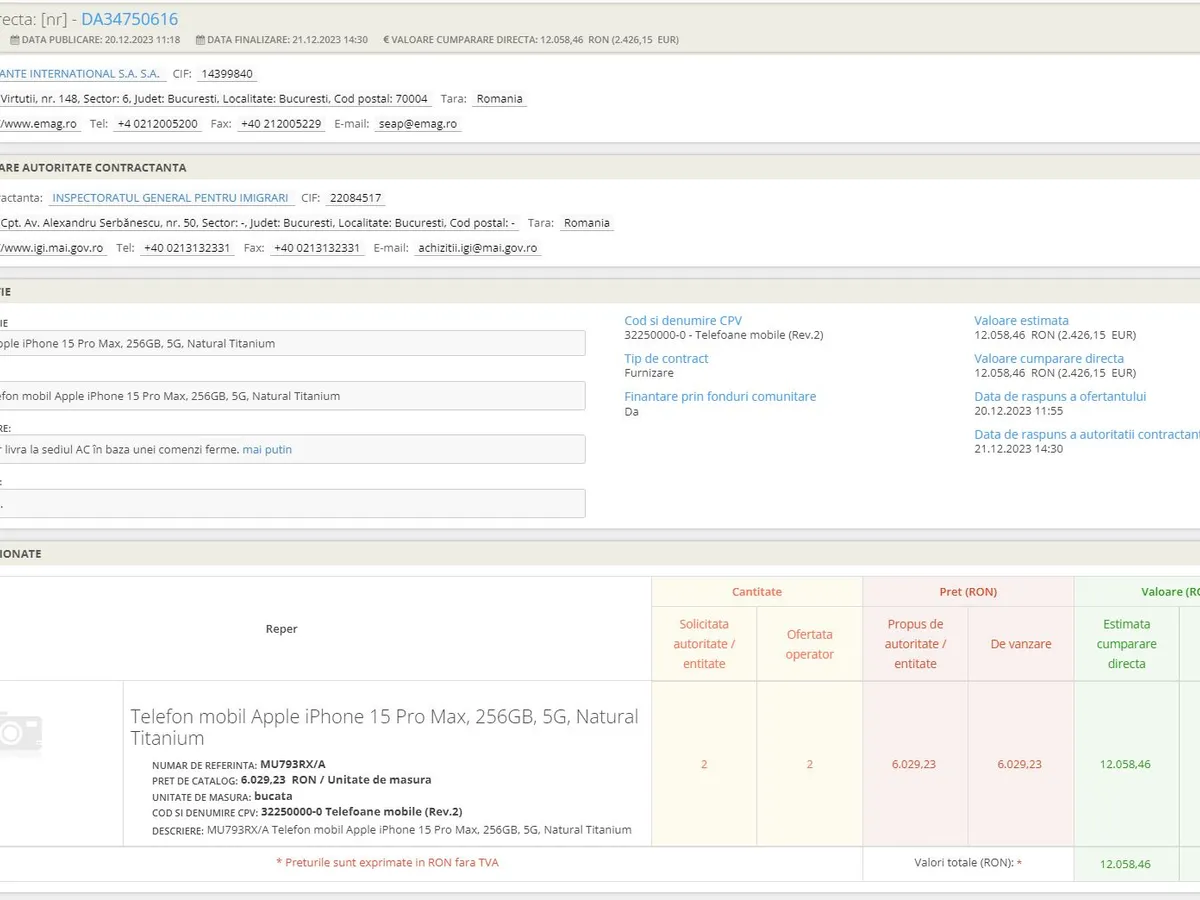Screen dimensions: 1200x900
Task: Open the www.igi.mai.gov.ro website link
Action: coord(52,248)
